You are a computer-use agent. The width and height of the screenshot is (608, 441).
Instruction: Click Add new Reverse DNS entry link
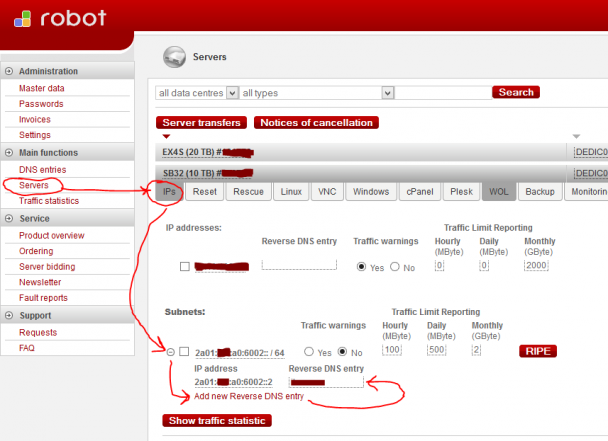tap(249, 396)
